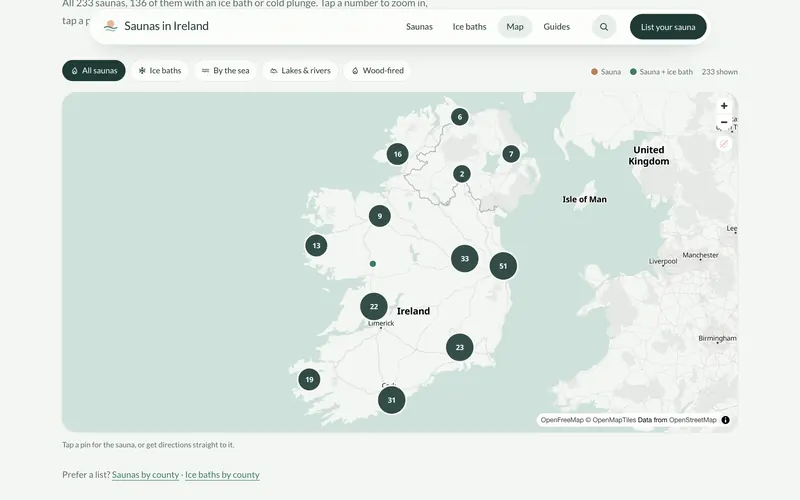The height and width of the screenshot is (500, 800).
Task: Zoom out with the map minus button
Action: 723,122
